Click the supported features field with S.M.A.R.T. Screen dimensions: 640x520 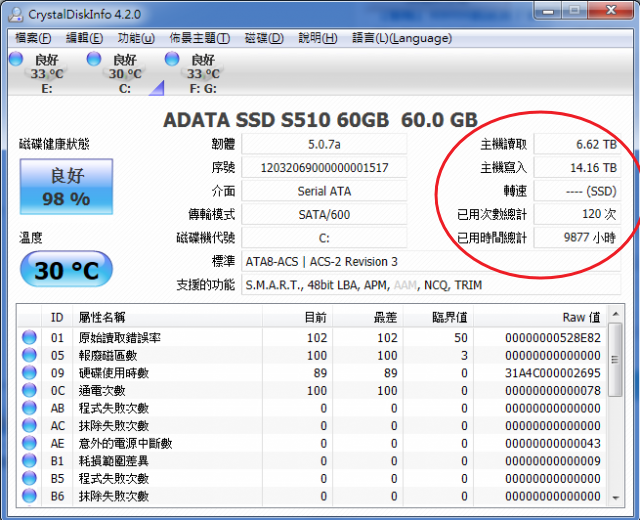coord(431,284)
